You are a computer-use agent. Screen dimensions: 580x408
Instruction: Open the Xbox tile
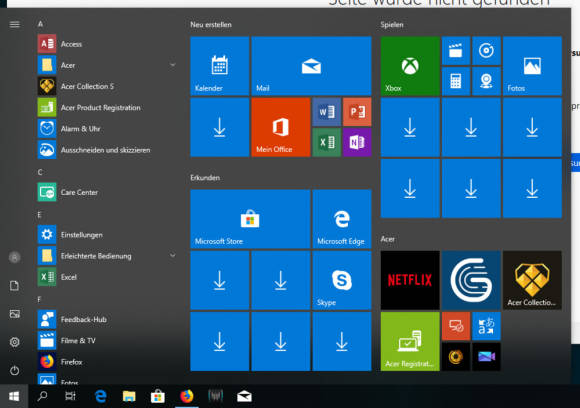[410, 66]
